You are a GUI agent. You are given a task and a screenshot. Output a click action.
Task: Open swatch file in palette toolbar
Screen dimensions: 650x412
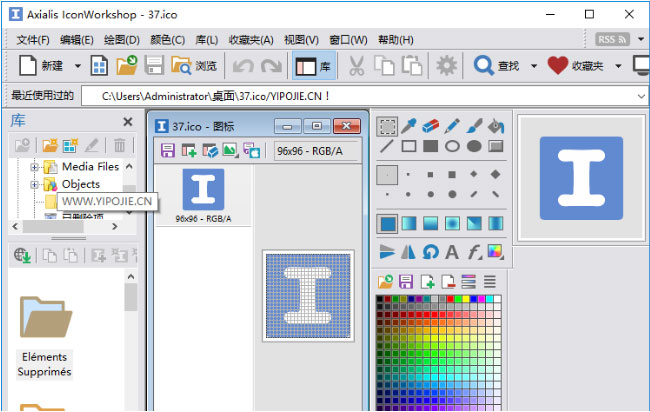coord(385,282)
